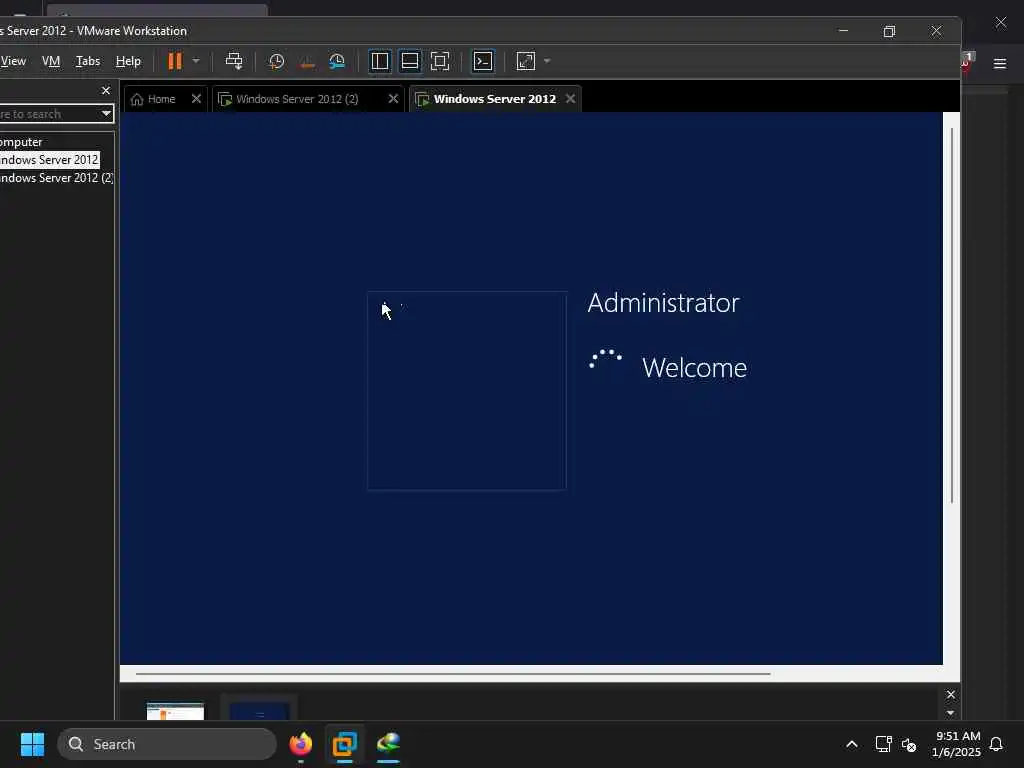
Task: Close the library sidebar panel
Action: pyautogui.click(x=106, y=90)
